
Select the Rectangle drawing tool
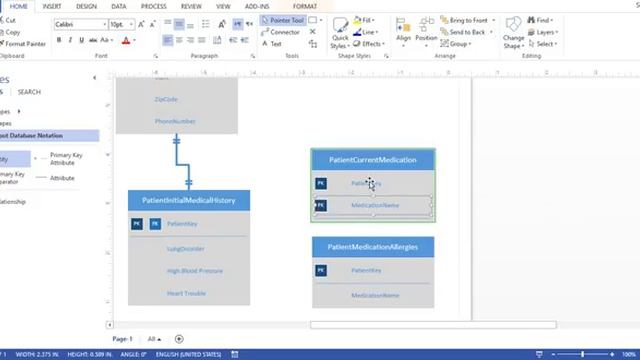click(313, 20)
